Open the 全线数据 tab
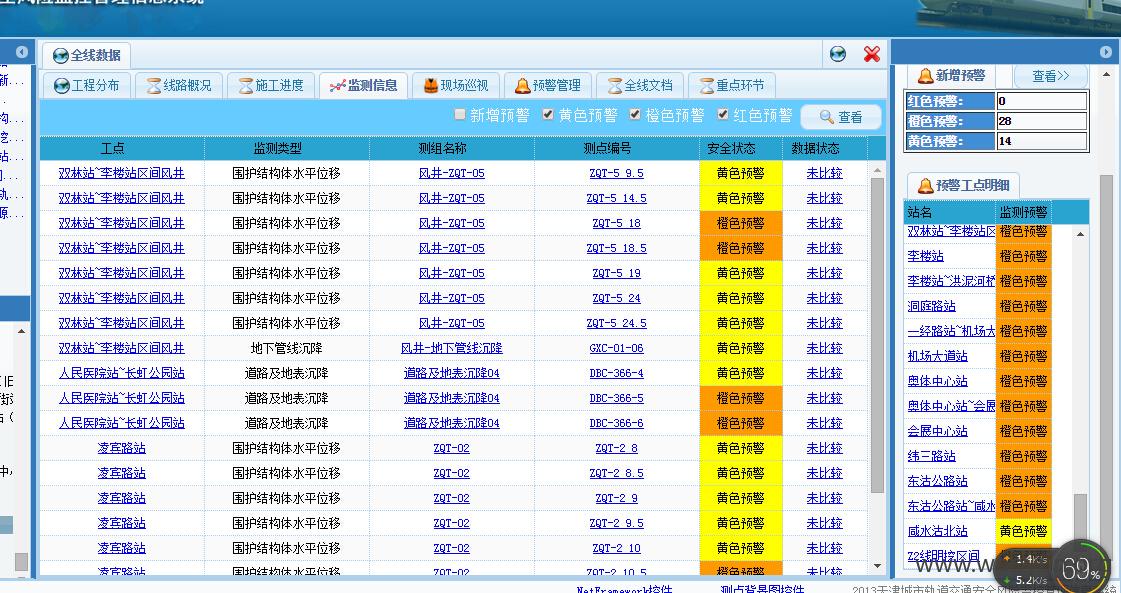1121x593 pixels. pyautogui.click(x=87, y=56)
